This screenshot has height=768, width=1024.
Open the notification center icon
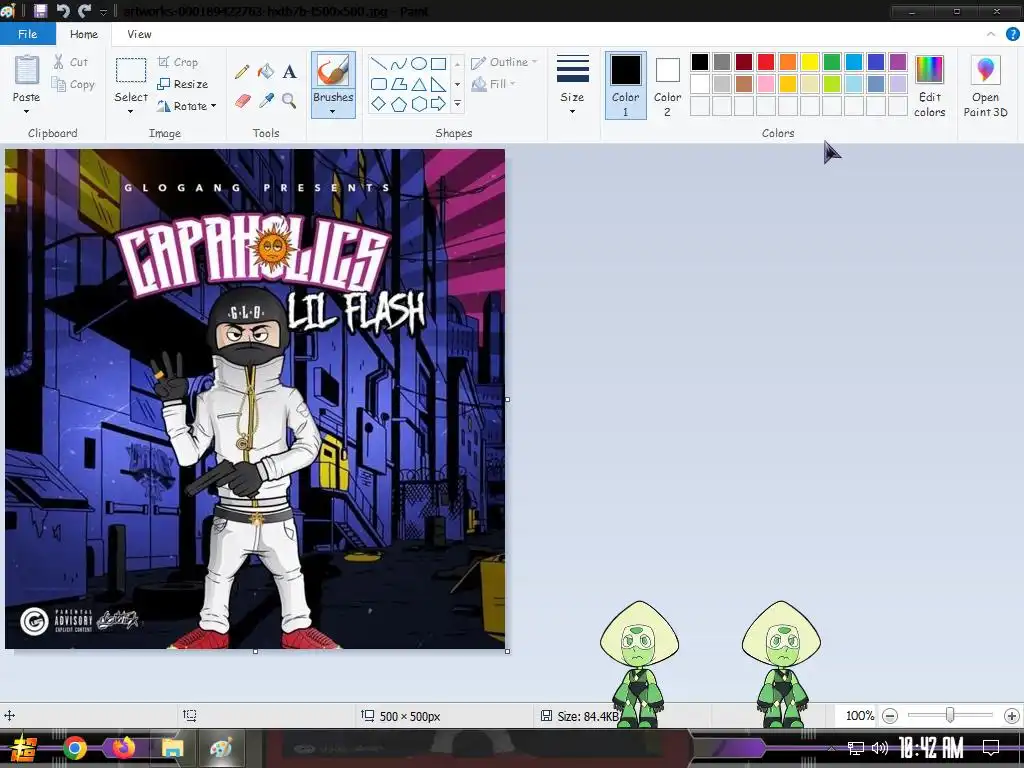(991, 747)
